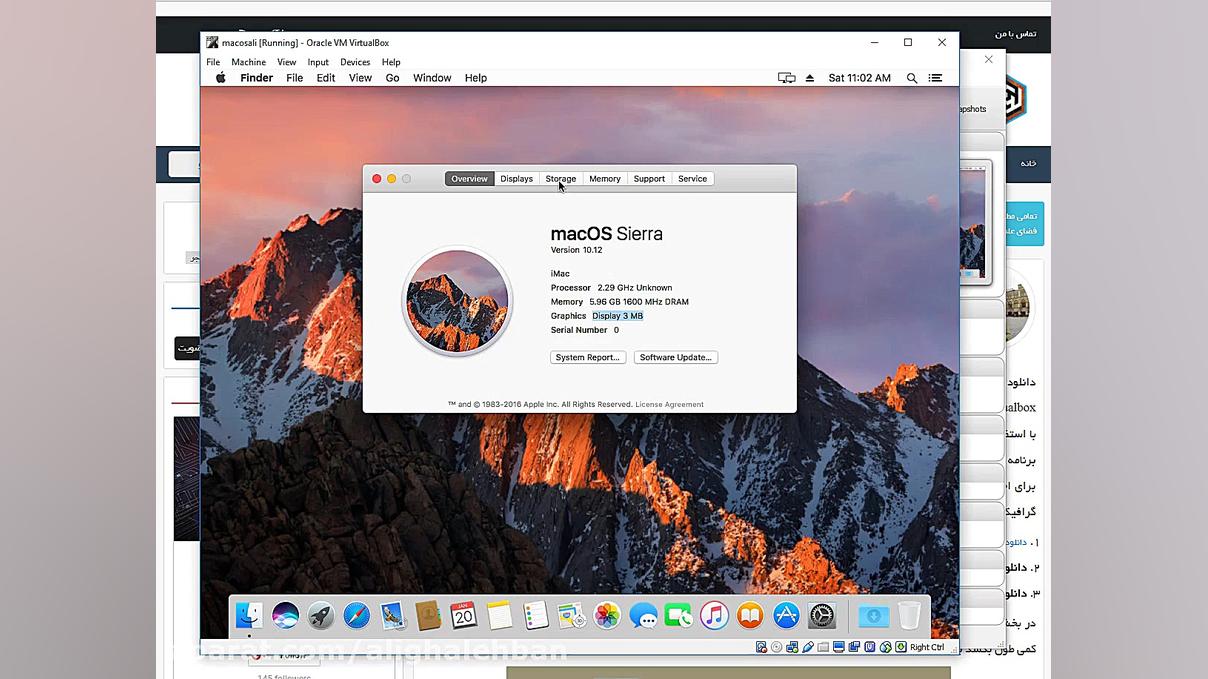Open VirtualBox View menu
The image size is (1208, 679).
point(286,62)
